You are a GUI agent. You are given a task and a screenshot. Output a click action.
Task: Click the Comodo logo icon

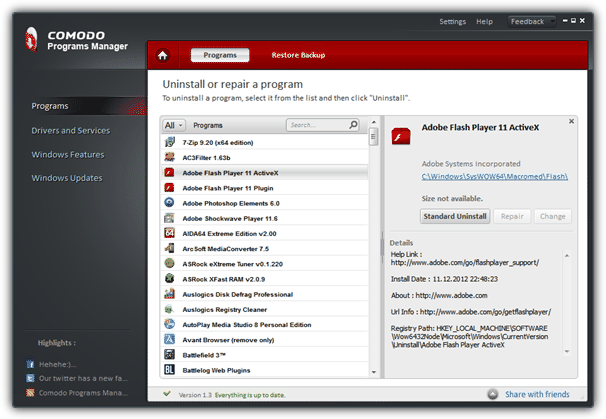(32, 39)
